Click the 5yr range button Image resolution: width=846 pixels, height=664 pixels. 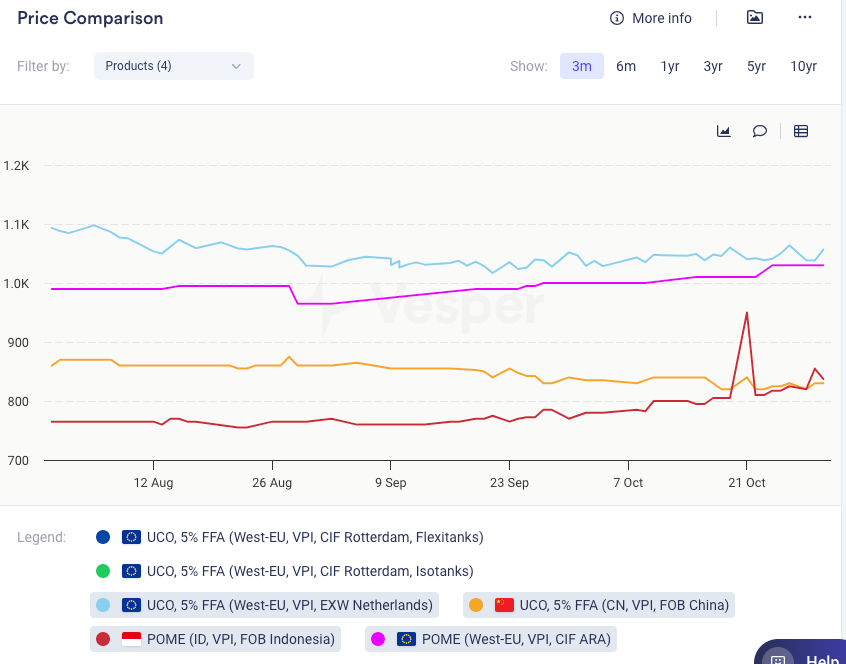(756, 66)
